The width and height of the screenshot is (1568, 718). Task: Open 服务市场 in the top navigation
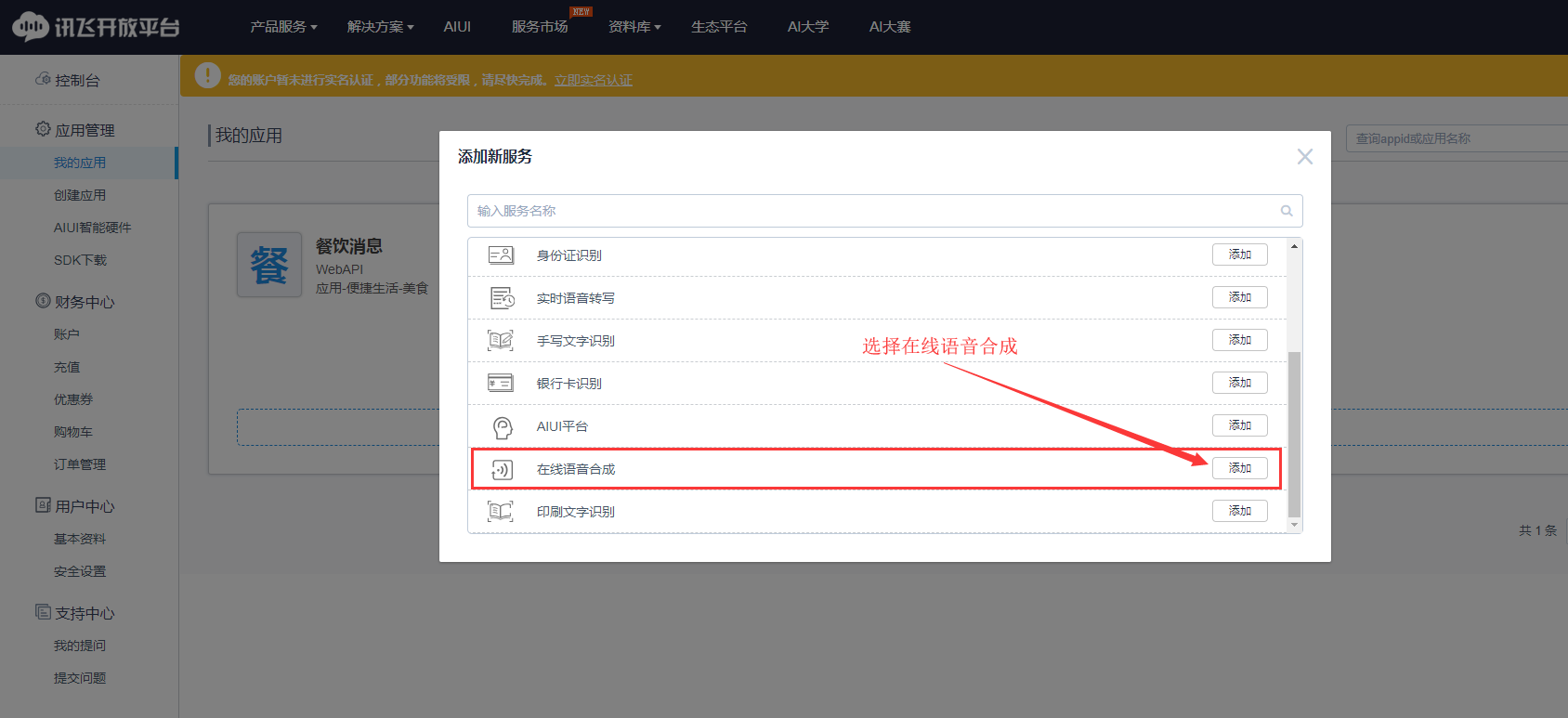click(540, 27)
